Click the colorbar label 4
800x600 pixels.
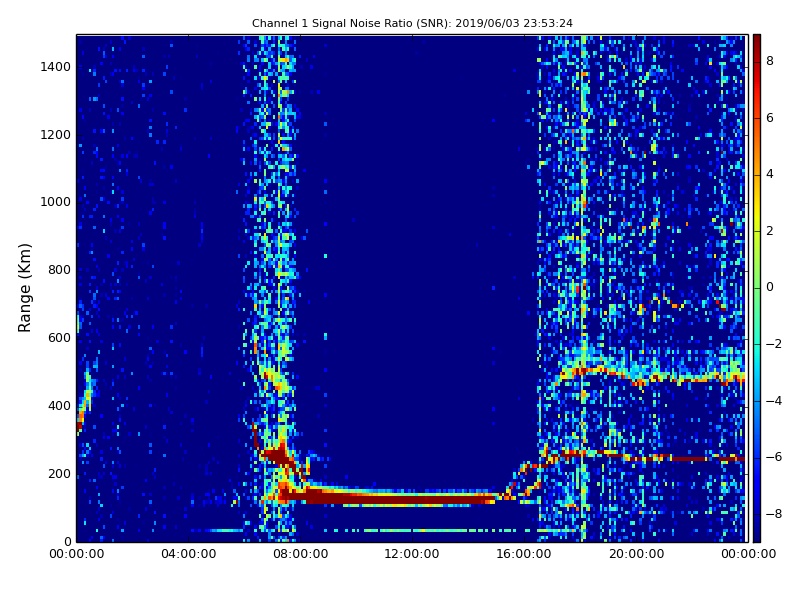coord(770,174)
